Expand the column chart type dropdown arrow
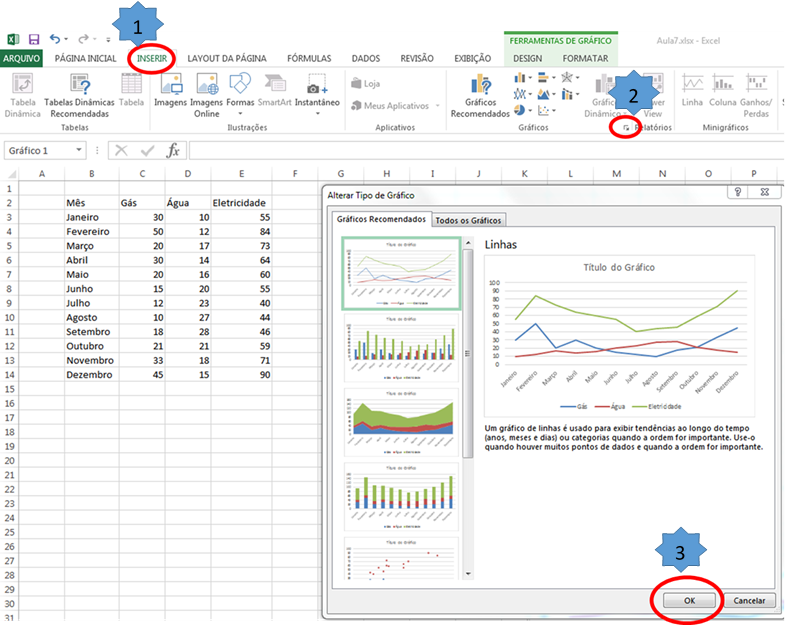 pyautogui.click(x=530, y=78)
